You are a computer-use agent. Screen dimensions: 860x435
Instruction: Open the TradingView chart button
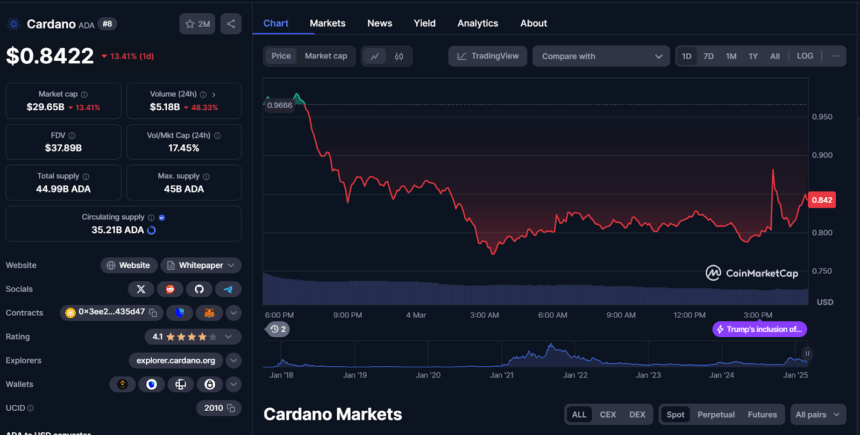(x=488, y=56)
